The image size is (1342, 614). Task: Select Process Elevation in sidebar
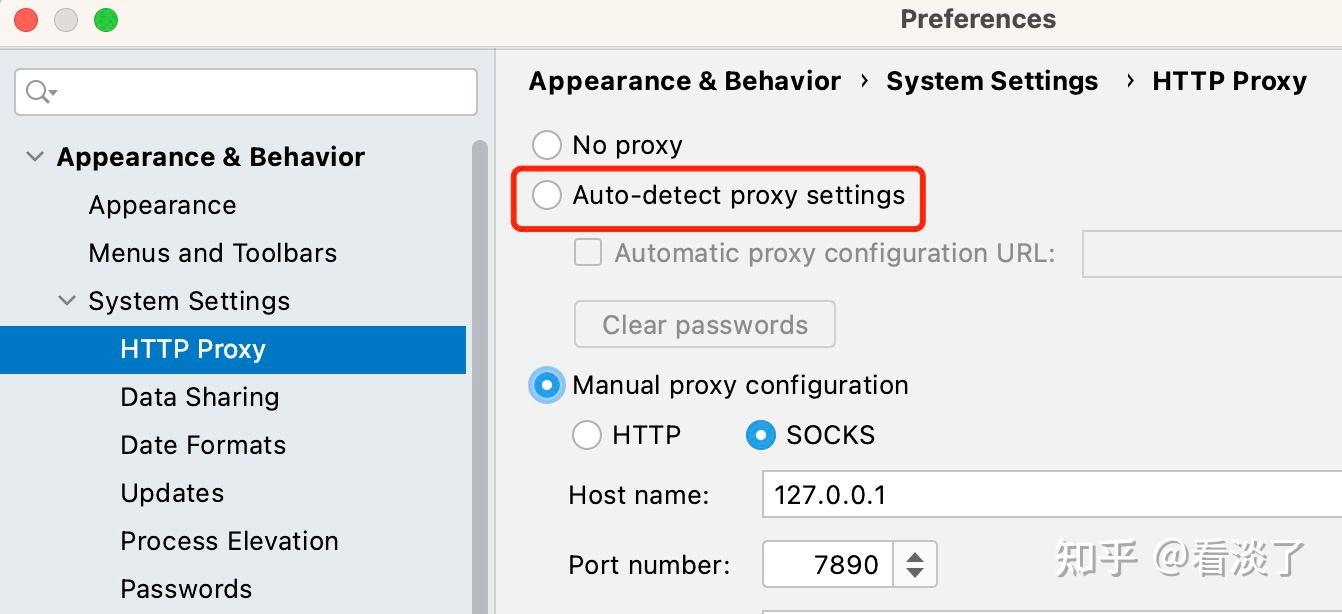click(x=229, y=541)
